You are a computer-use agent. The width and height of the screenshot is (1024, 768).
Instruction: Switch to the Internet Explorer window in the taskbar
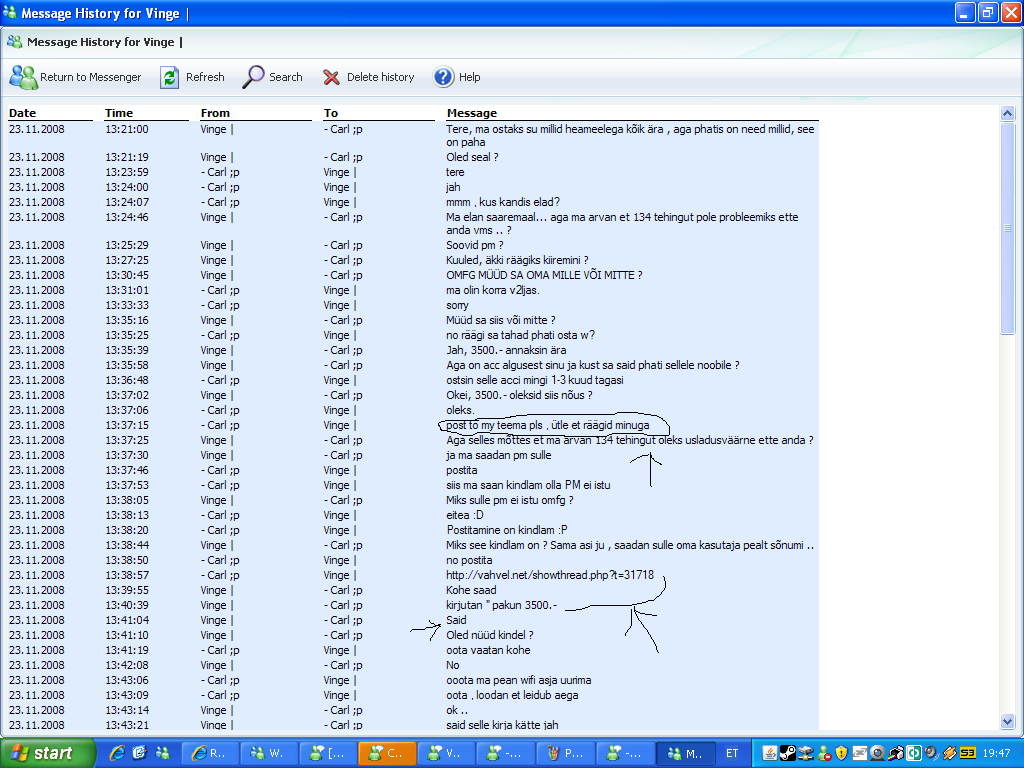(x=213, y=753)
